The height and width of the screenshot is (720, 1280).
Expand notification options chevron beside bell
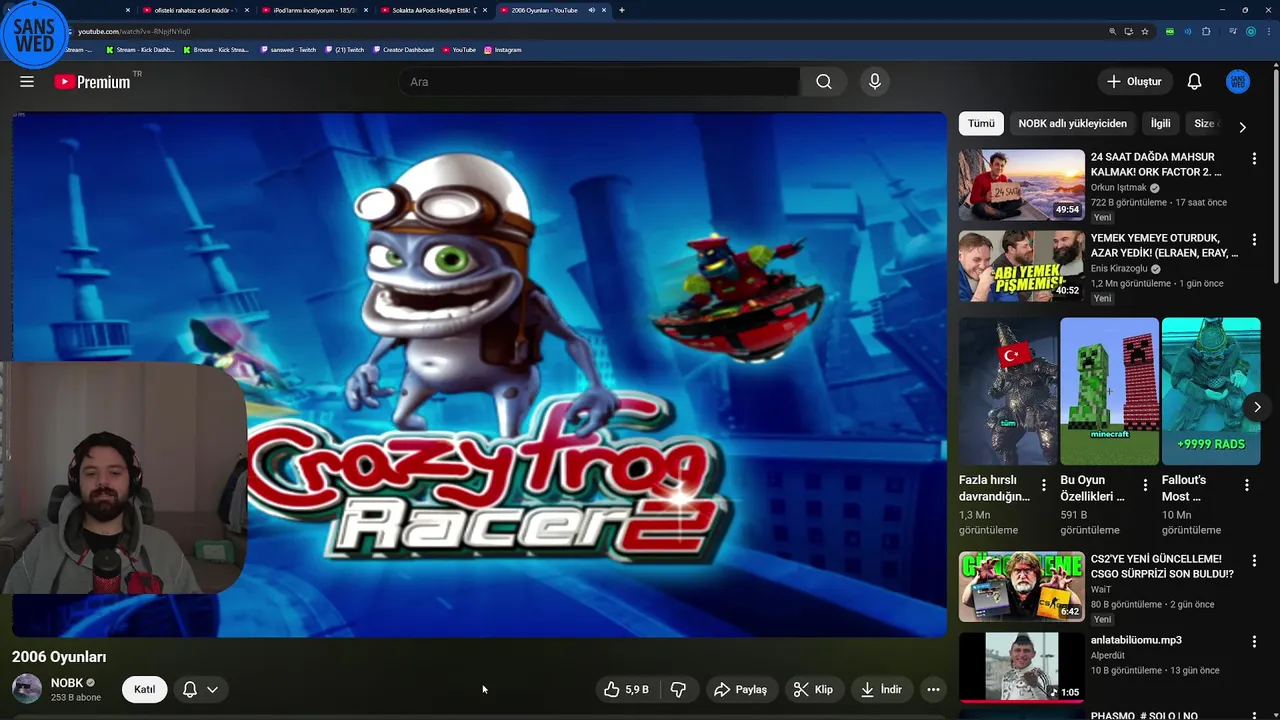[212, 690]
